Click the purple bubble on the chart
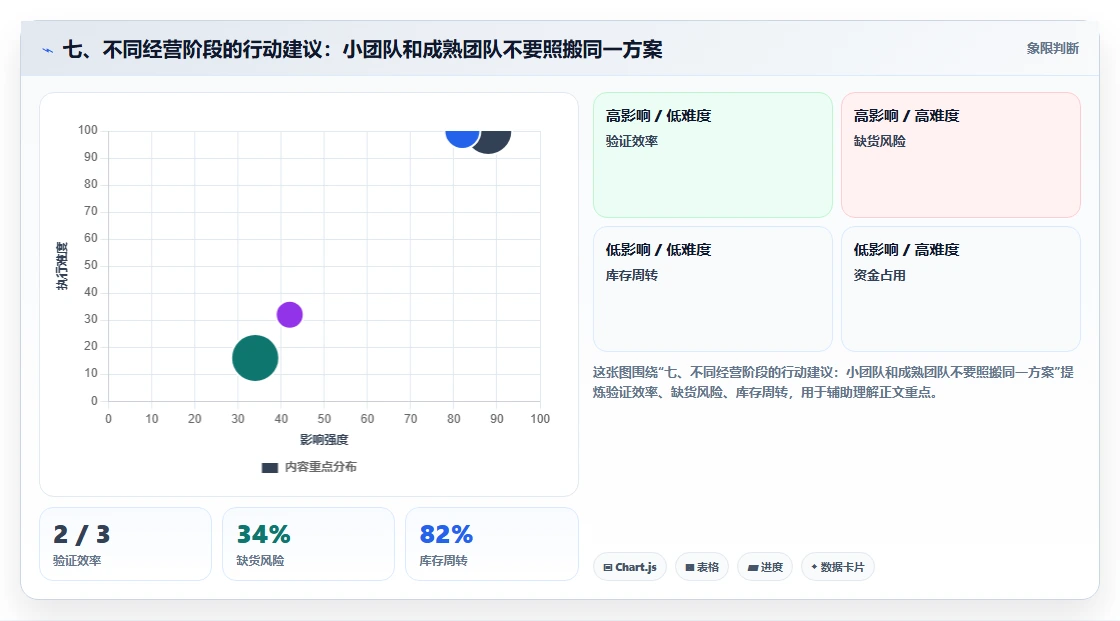1120x621 pixels. [289, 314]
